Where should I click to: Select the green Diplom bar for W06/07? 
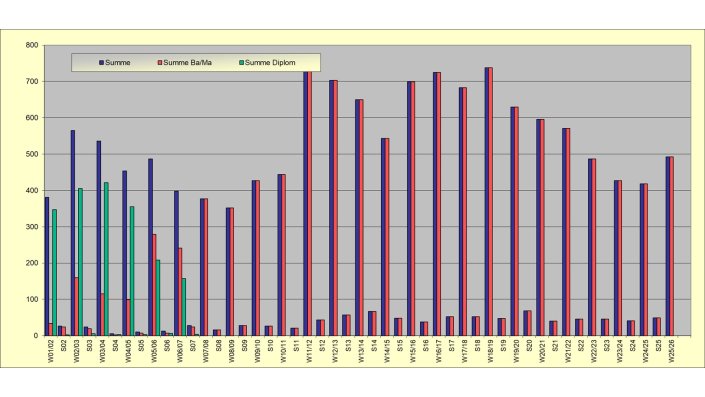184,307
